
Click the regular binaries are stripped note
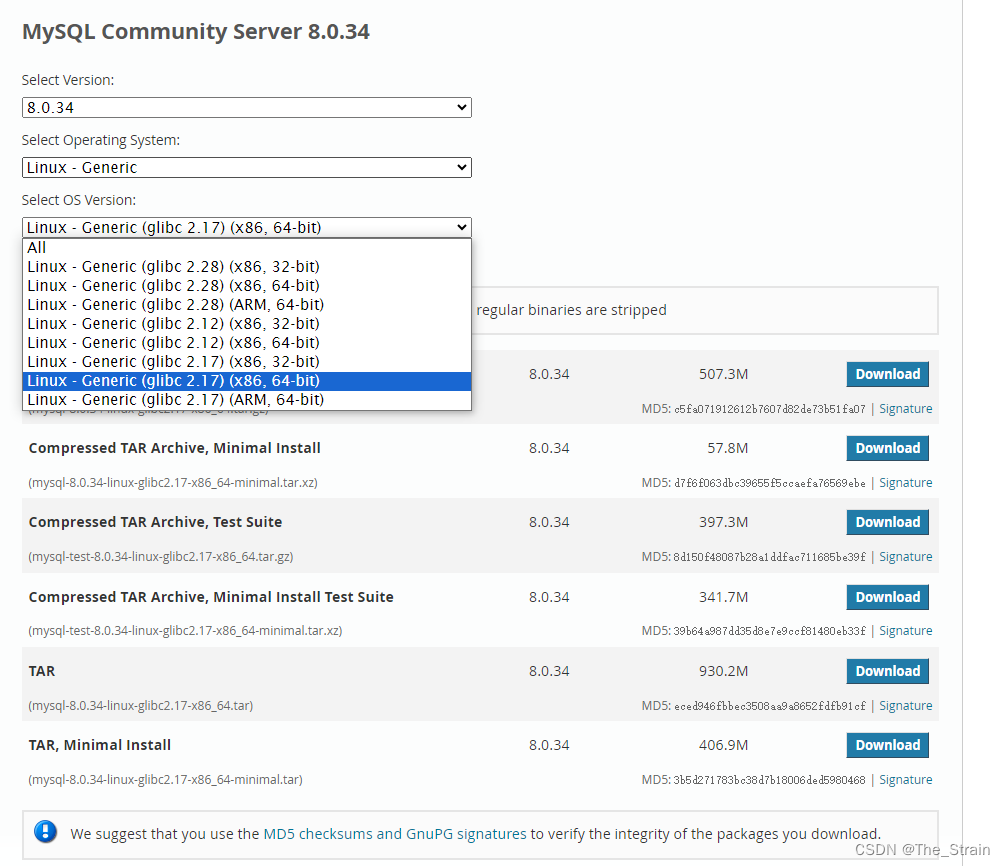coord(572,310)
